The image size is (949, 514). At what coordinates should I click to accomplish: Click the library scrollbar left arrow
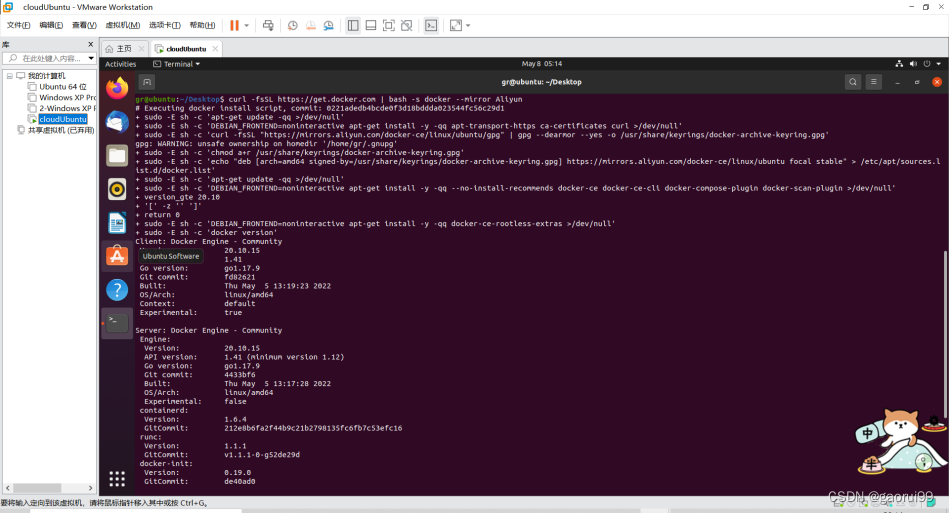pyautogui.click(x=8, y=488)
